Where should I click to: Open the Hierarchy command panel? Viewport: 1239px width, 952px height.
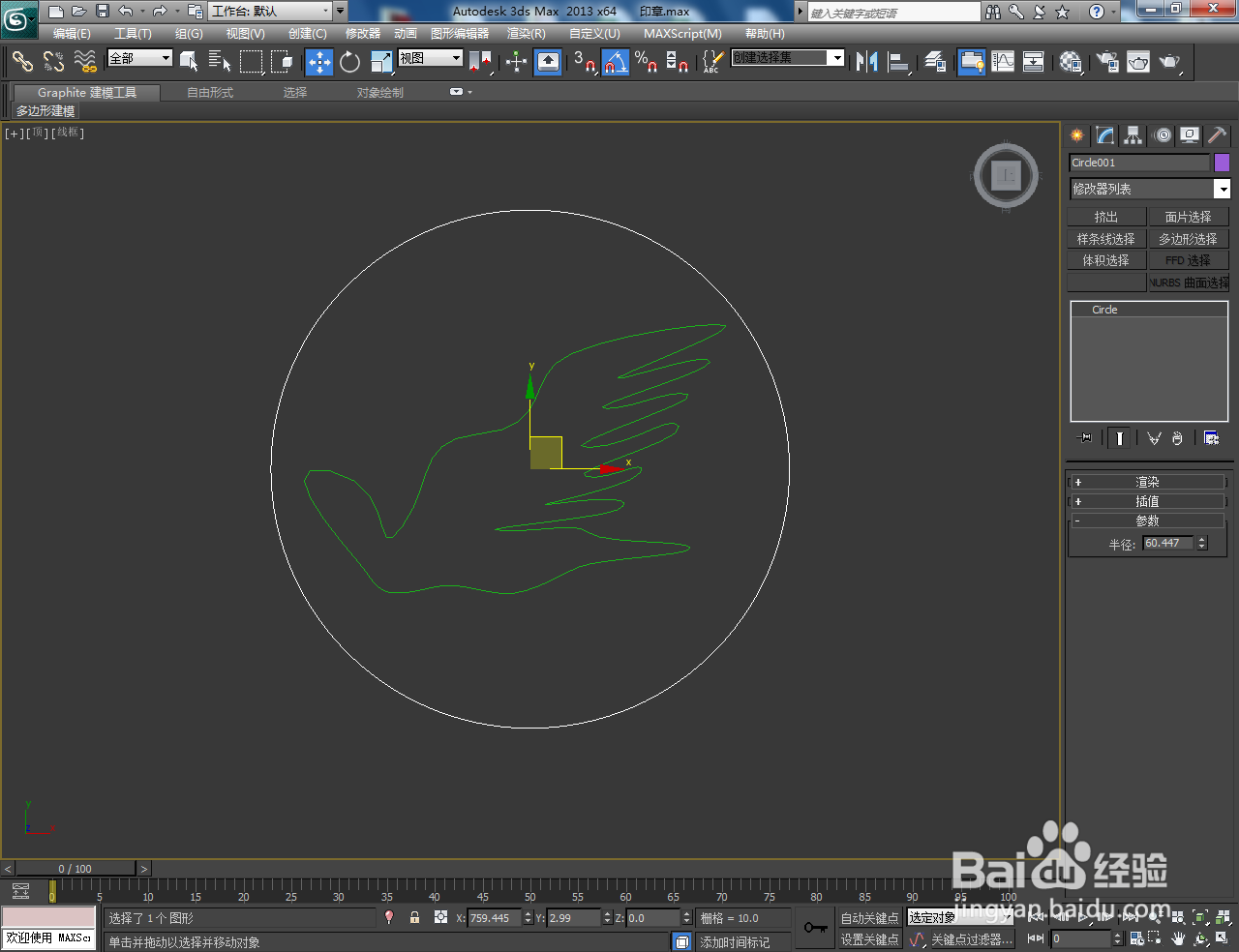[1132, 135]
